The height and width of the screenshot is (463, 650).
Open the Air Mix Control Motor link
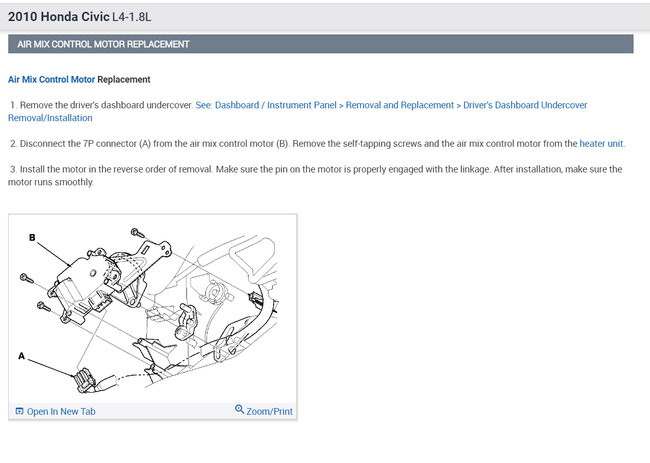[x=51, y=80]
